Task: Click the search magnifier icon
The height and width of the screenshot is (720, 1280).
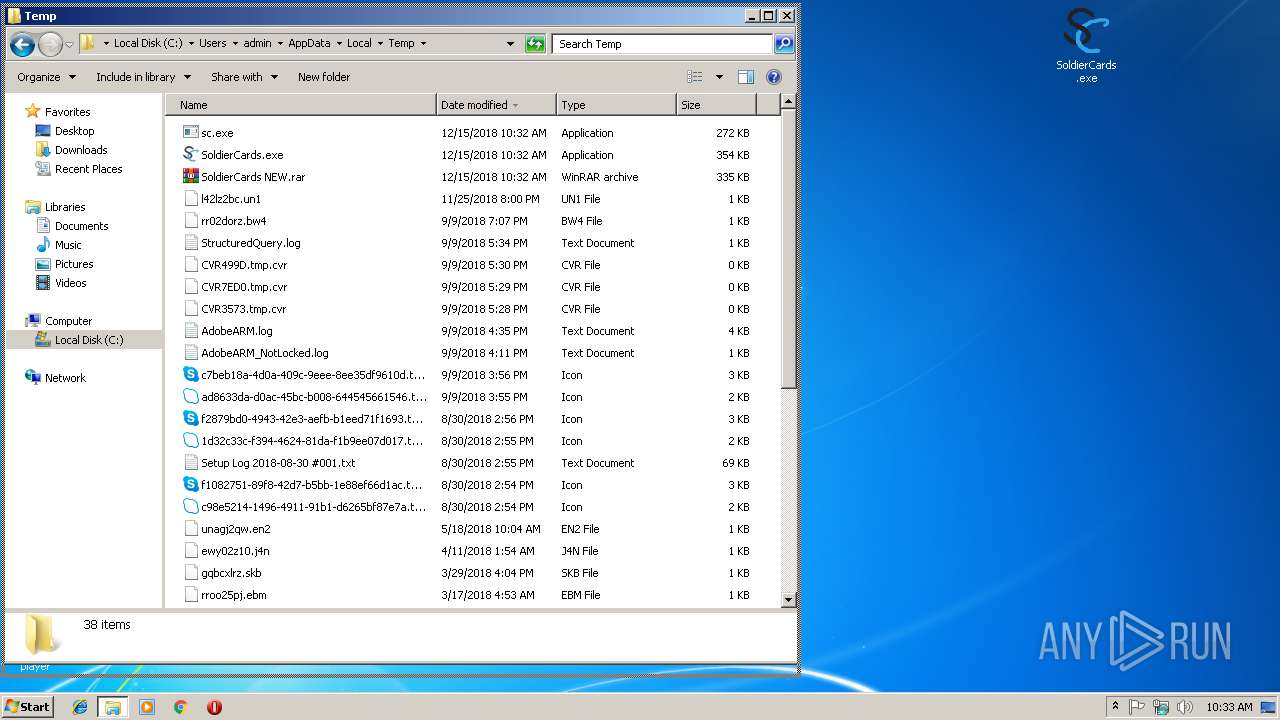Action: click(784, 44)
